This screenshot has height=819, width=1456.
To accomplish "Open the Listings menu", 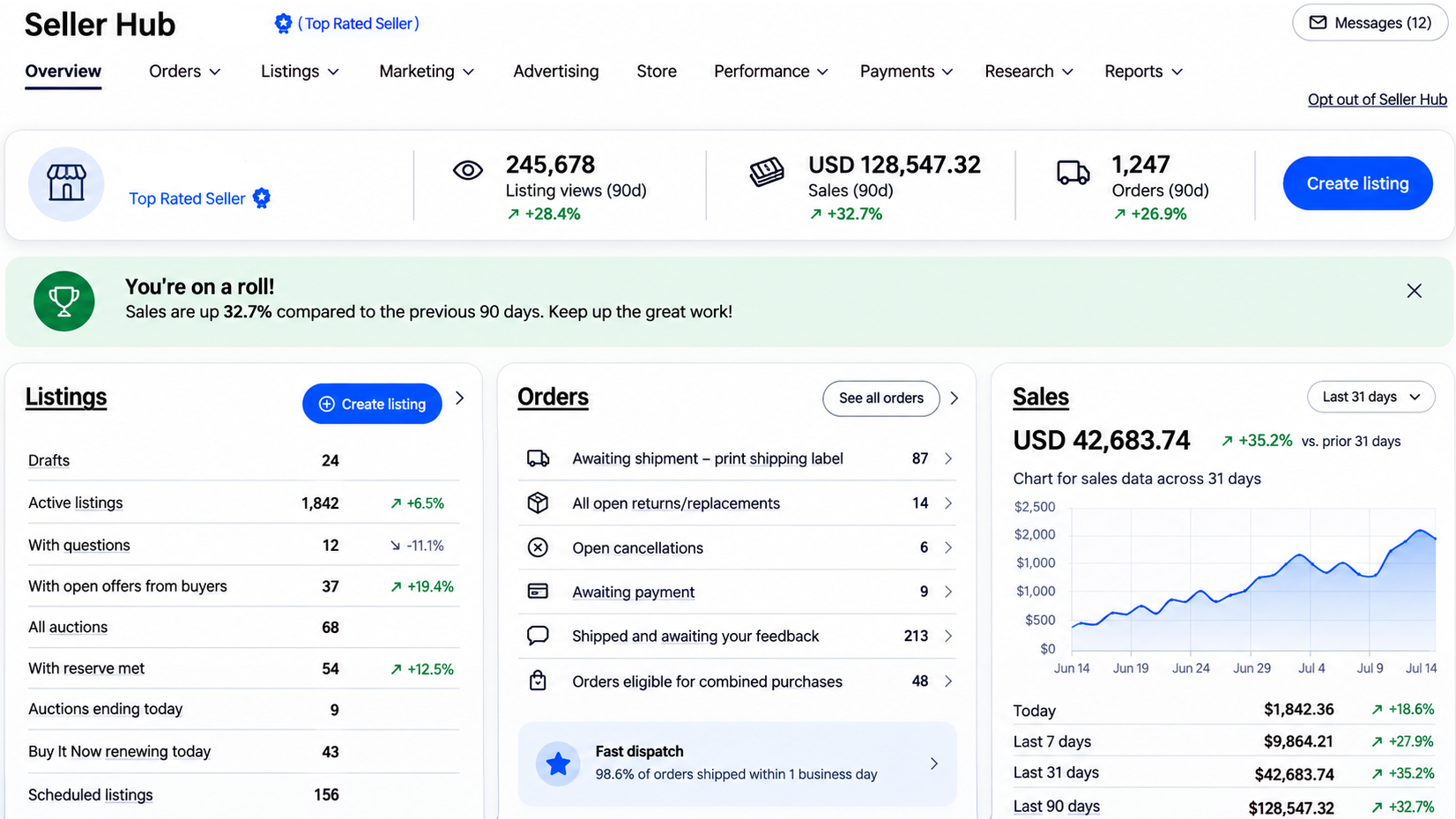I will pyautogui.click(x=300, y=71).
